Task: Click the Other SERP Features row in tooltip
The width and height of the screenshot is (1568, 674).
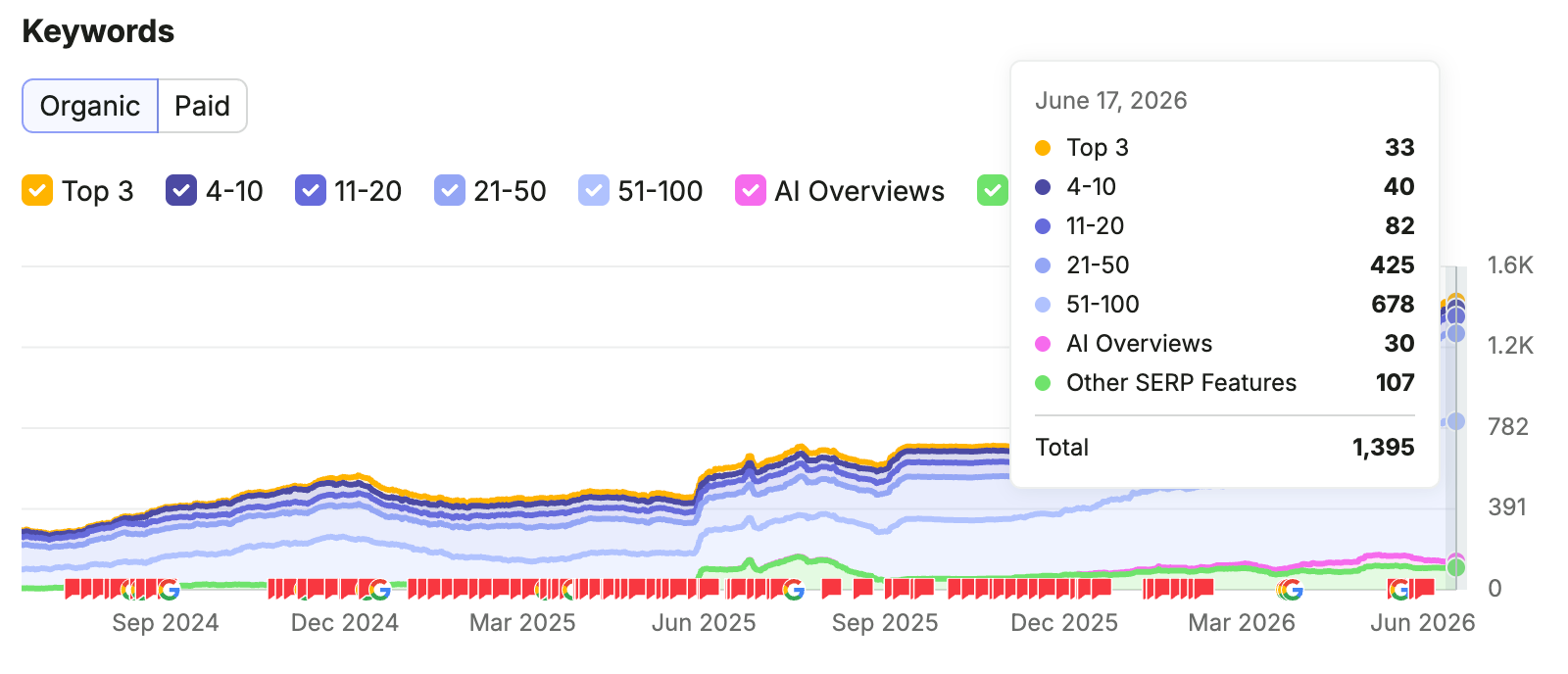Action: click(1225, 383)
